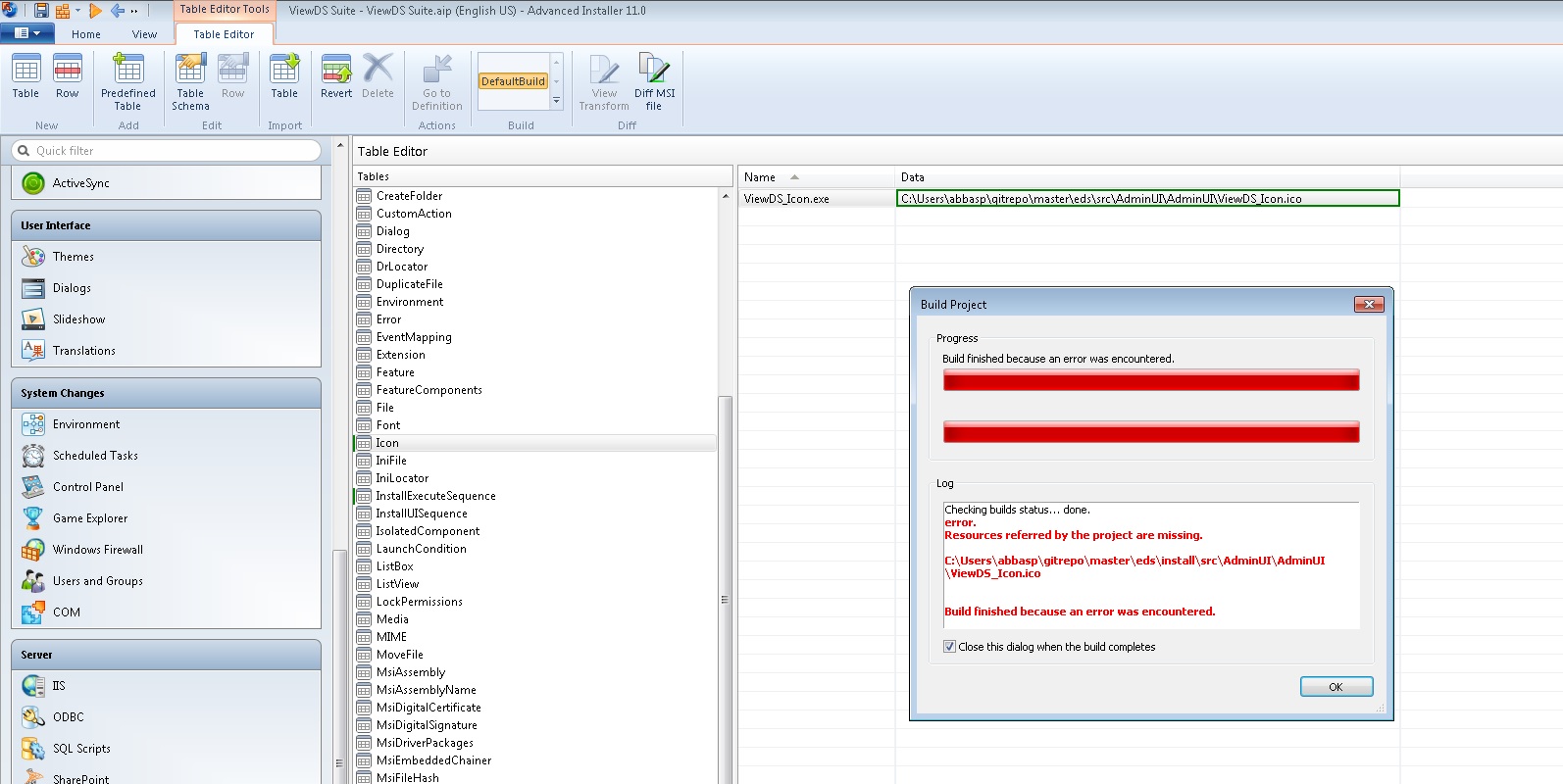
Task: Open the SQL Scripts page
Action: [81, 749]
